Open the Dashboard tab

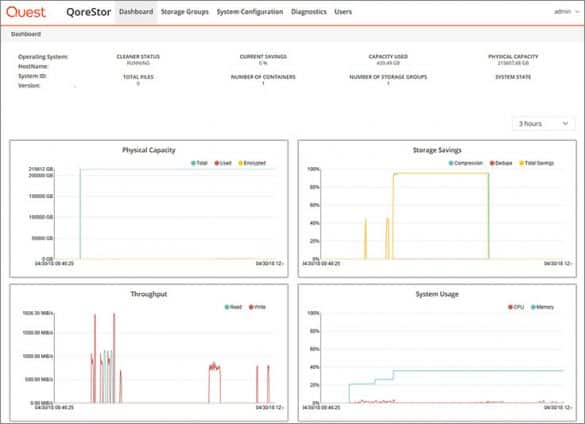coord(136,12)
